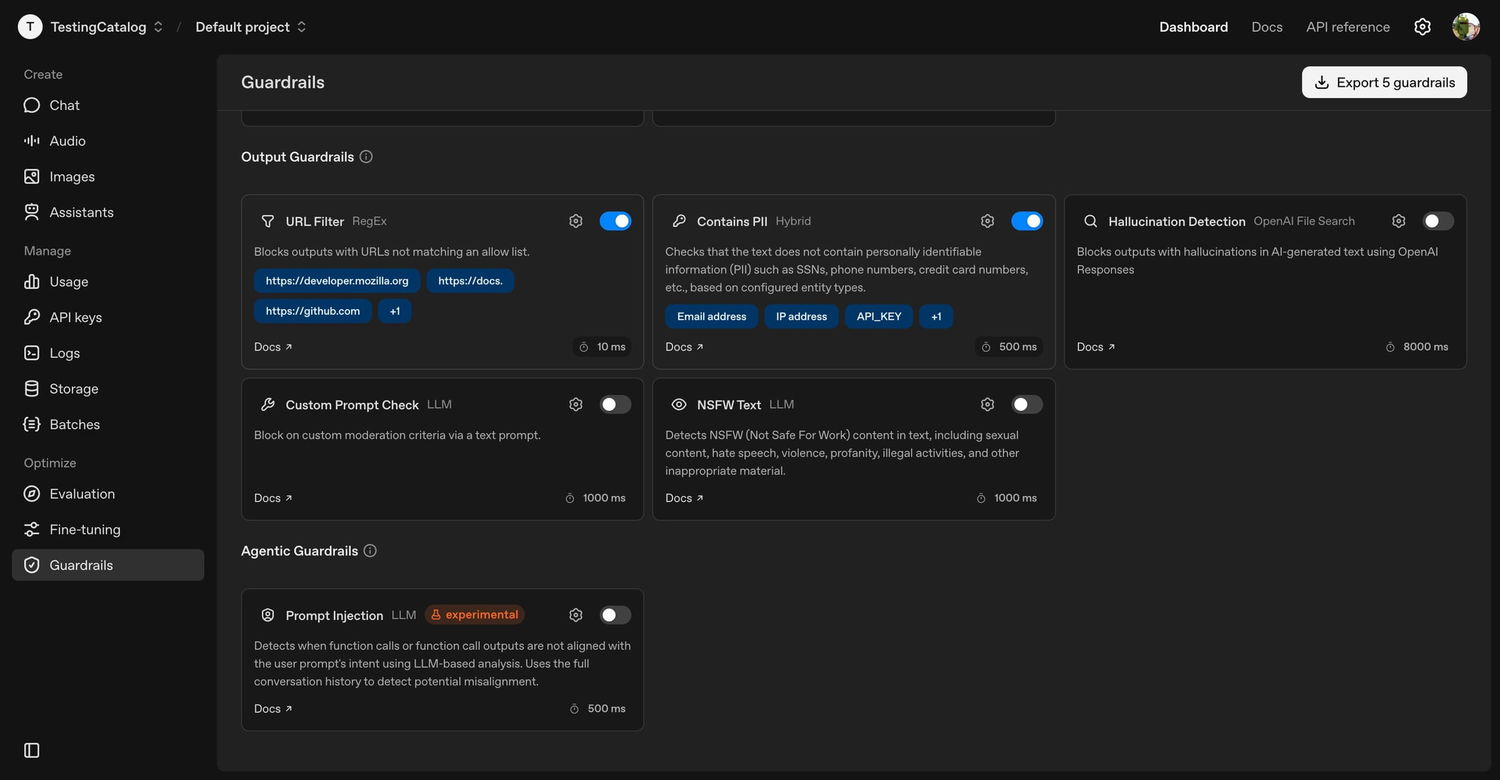This screenshot has height=780, width=1500.
Task: Open the Default project dropdown
Action: coord(251,27)
